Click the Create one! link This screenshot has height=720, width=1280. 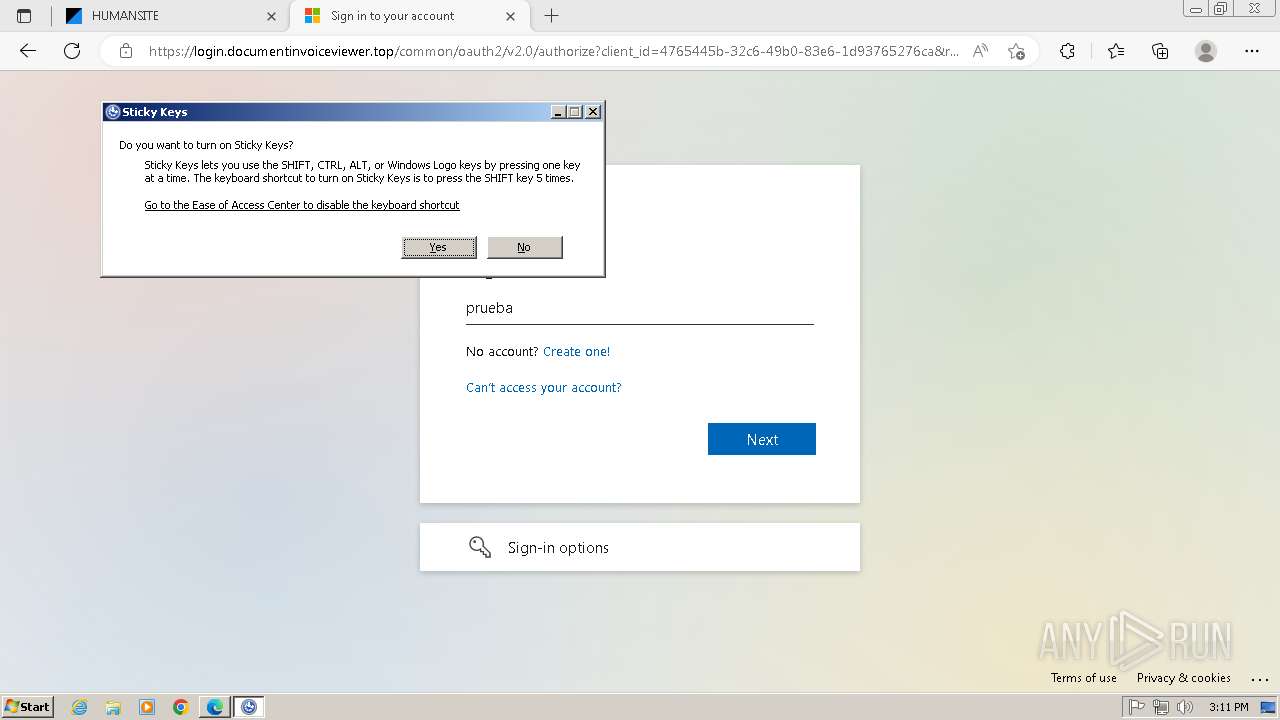[x=576, y=352]
